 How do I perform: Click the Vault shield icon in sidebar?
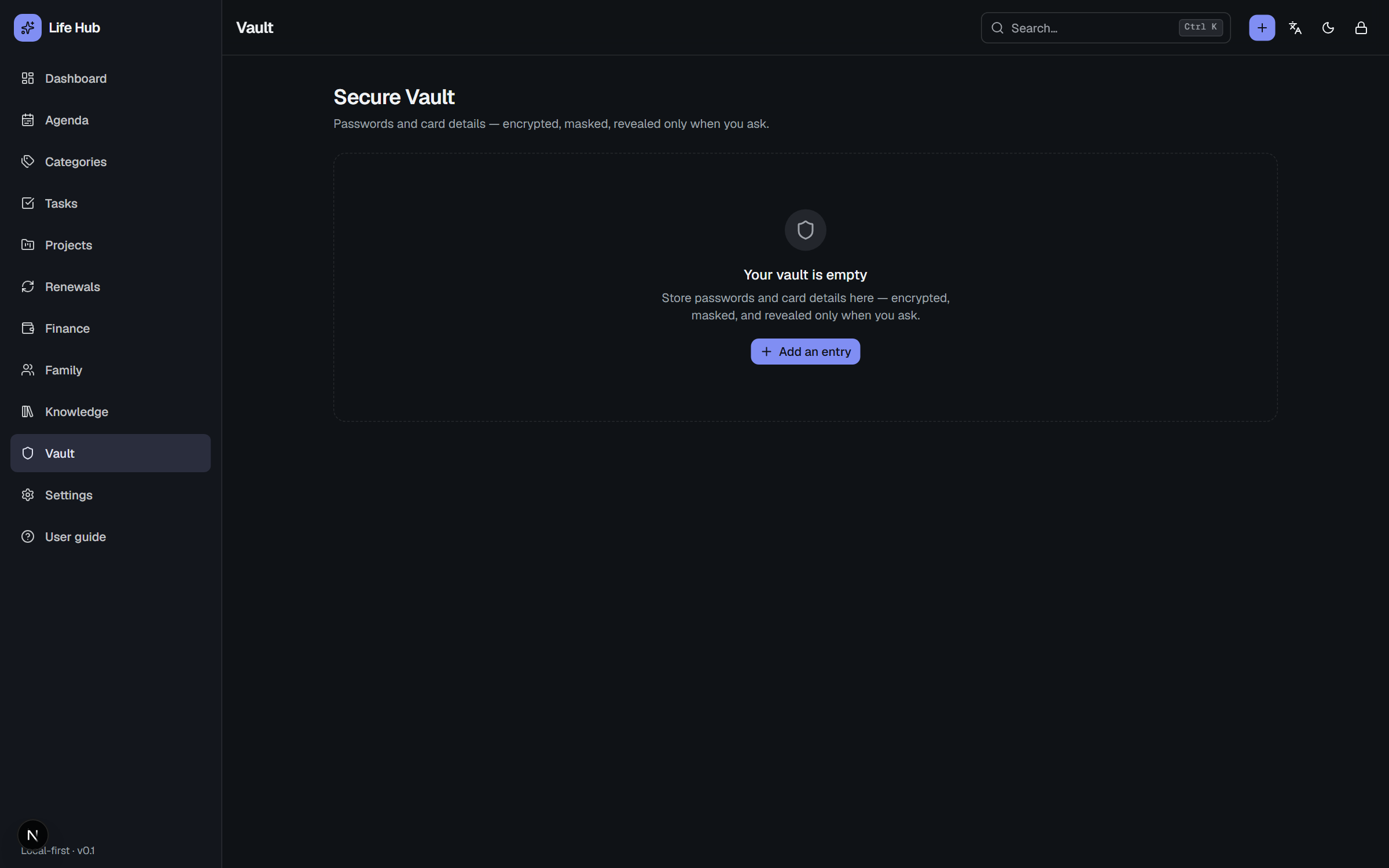(27, 453)
